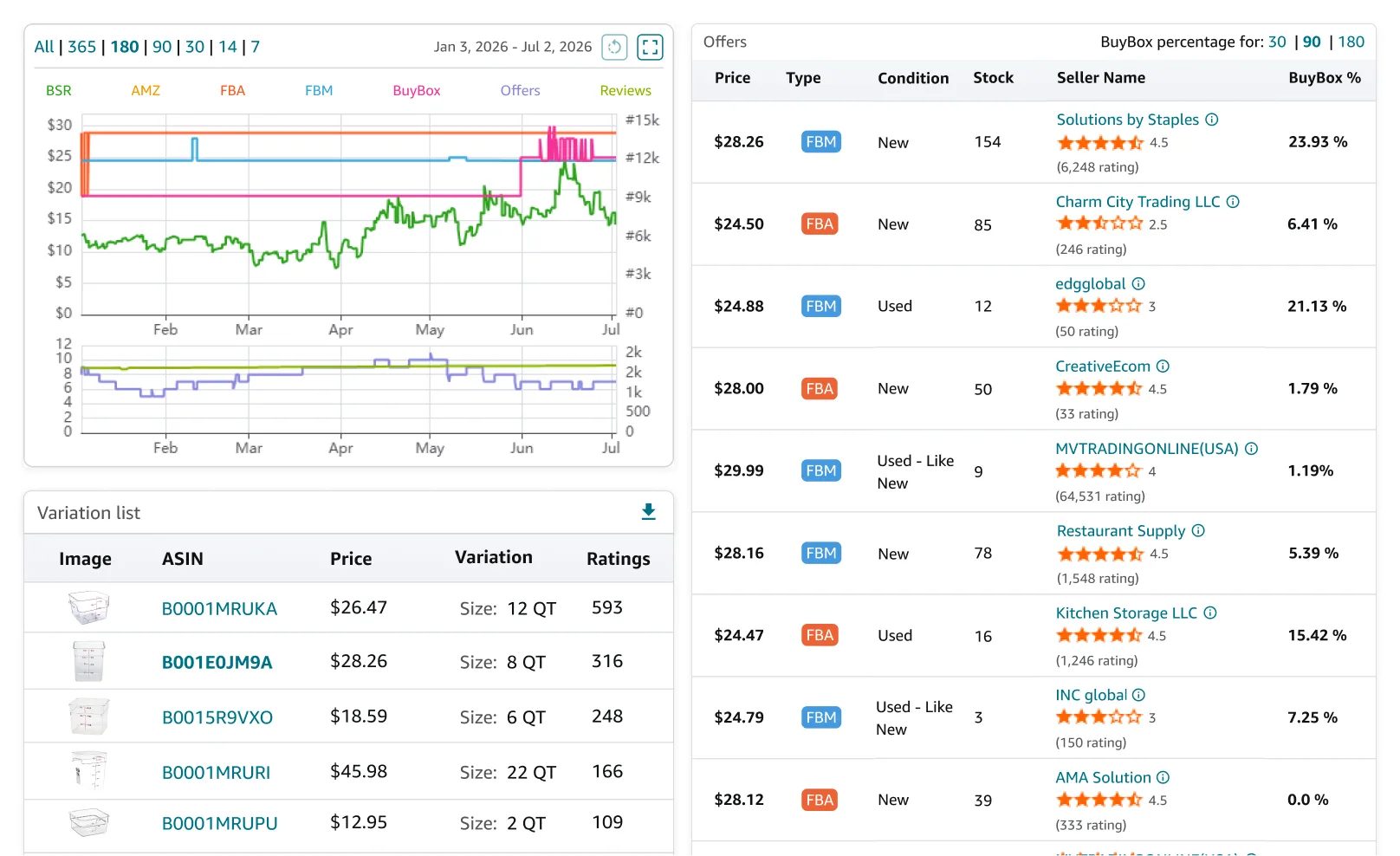1400x856 pixels.
Task: Open ASIN B0001MRUKA variation
Action: click(219, 608)
